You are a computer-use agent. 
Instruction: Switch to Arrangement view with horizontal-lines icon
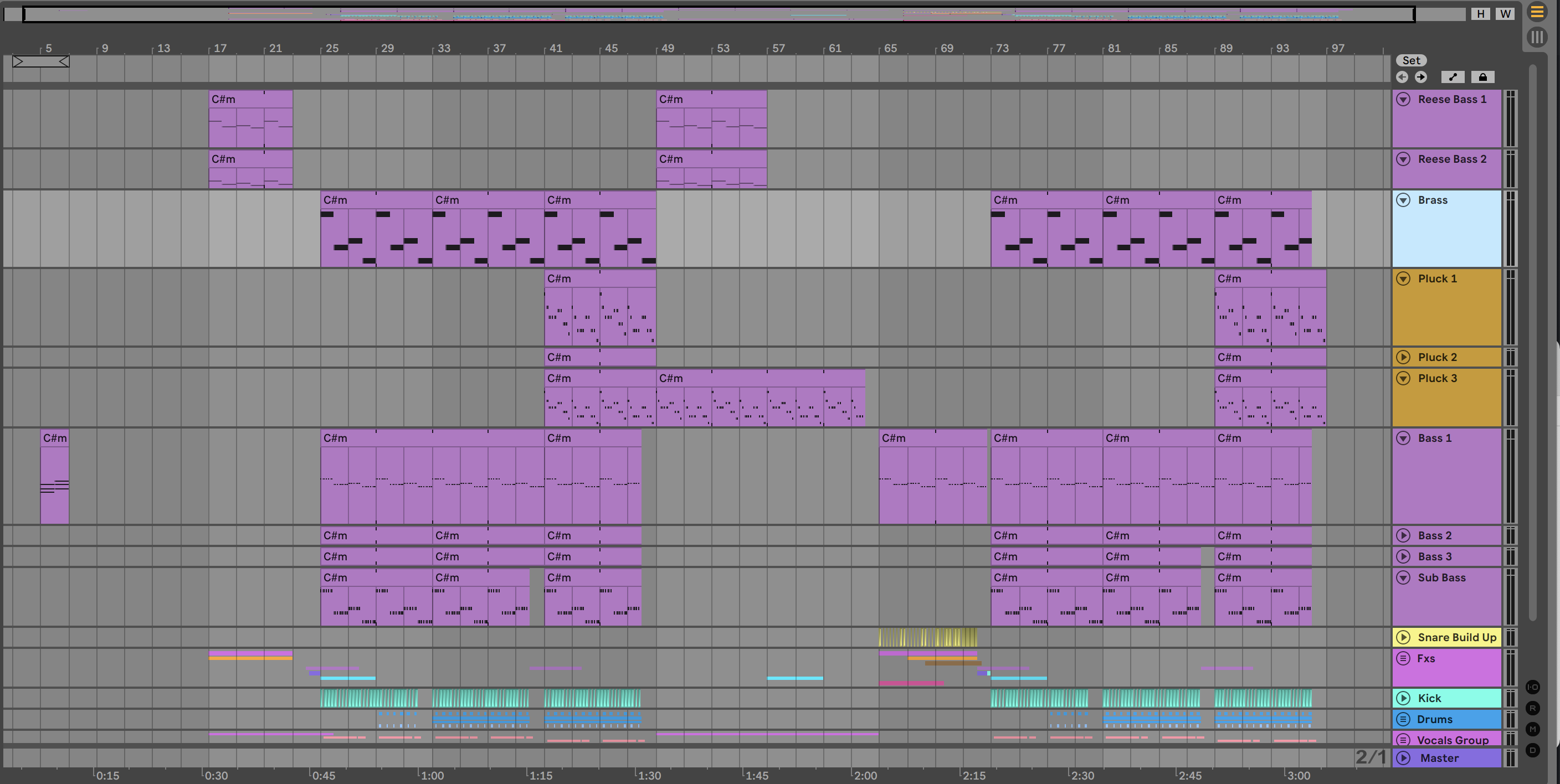click(1537, 12)
